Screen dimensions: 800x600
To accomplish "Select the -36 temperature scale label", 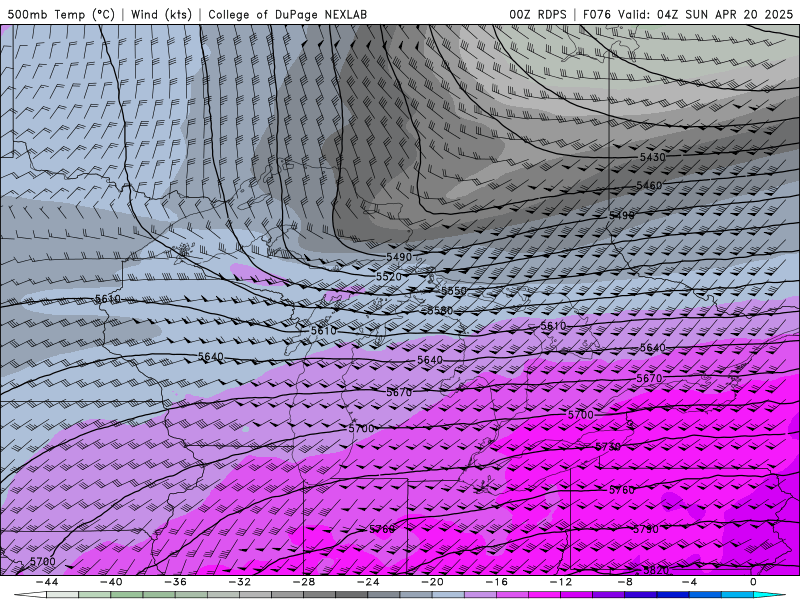I will [176, 582].
